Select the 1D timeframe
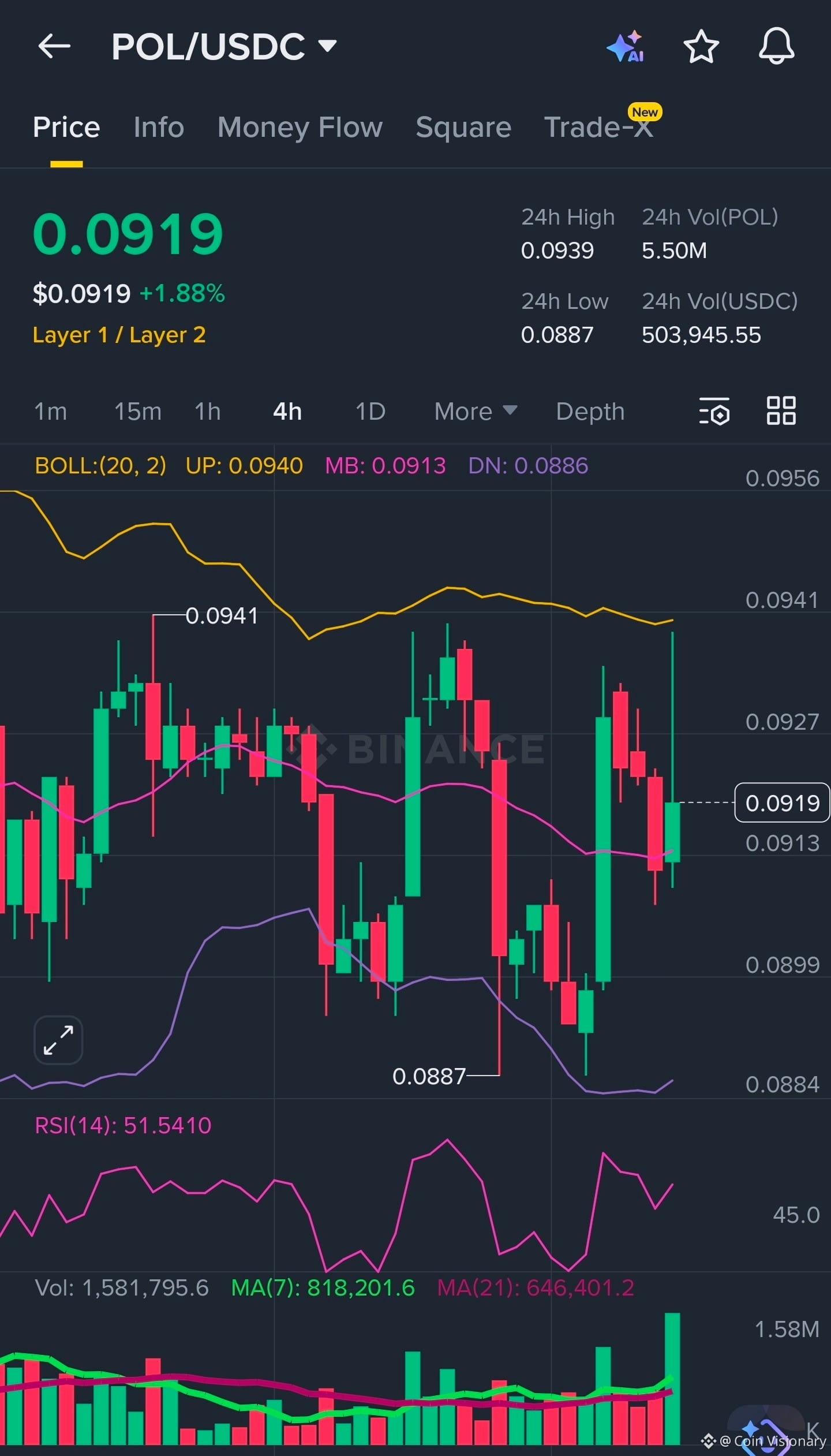This screenshot has width=831, height=1456. [370, 412]
